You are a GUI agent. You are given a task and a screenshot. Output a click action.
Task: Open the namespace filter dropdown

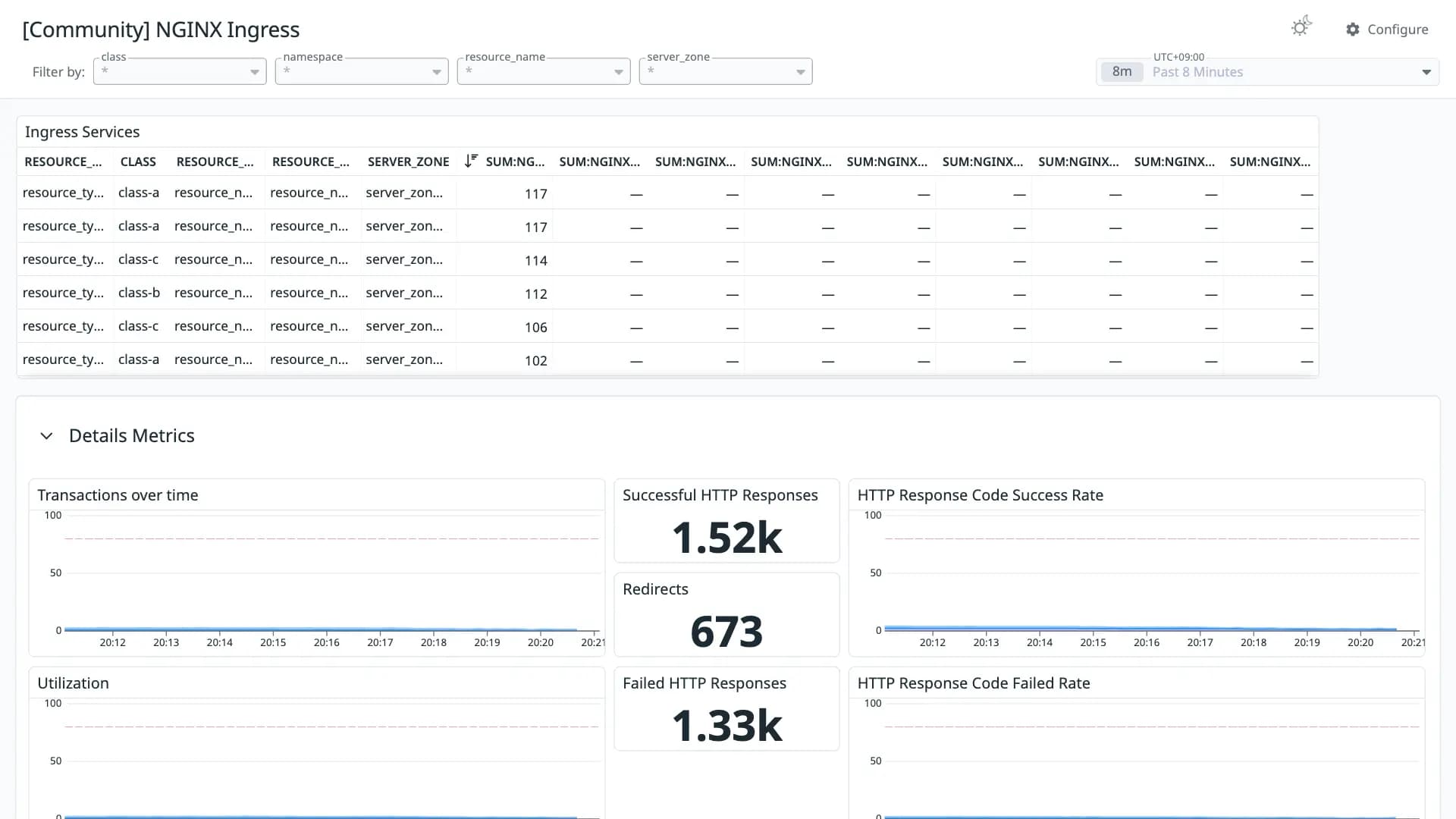(x=362, y=71)
